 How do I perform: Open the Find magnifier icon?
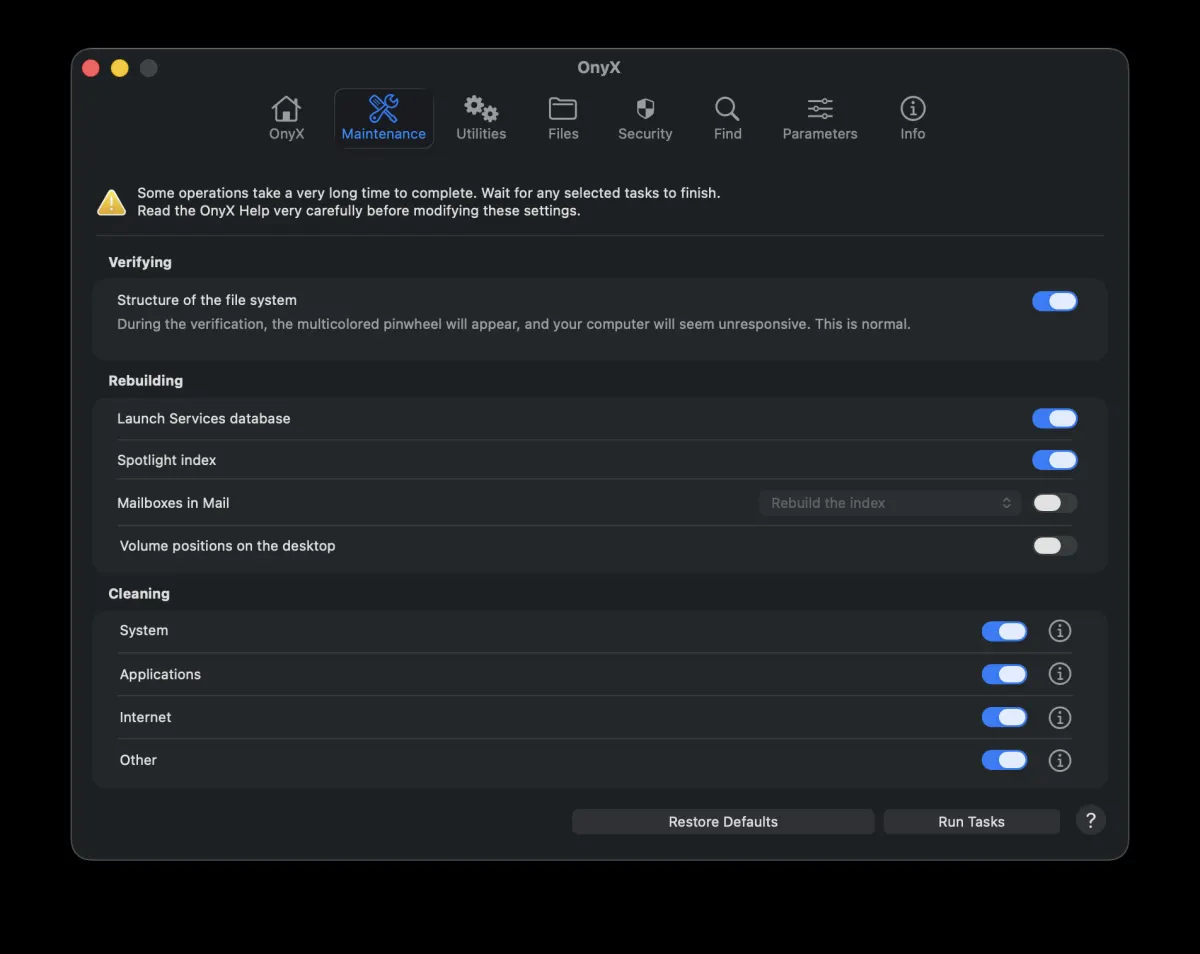tap(728, 118)
